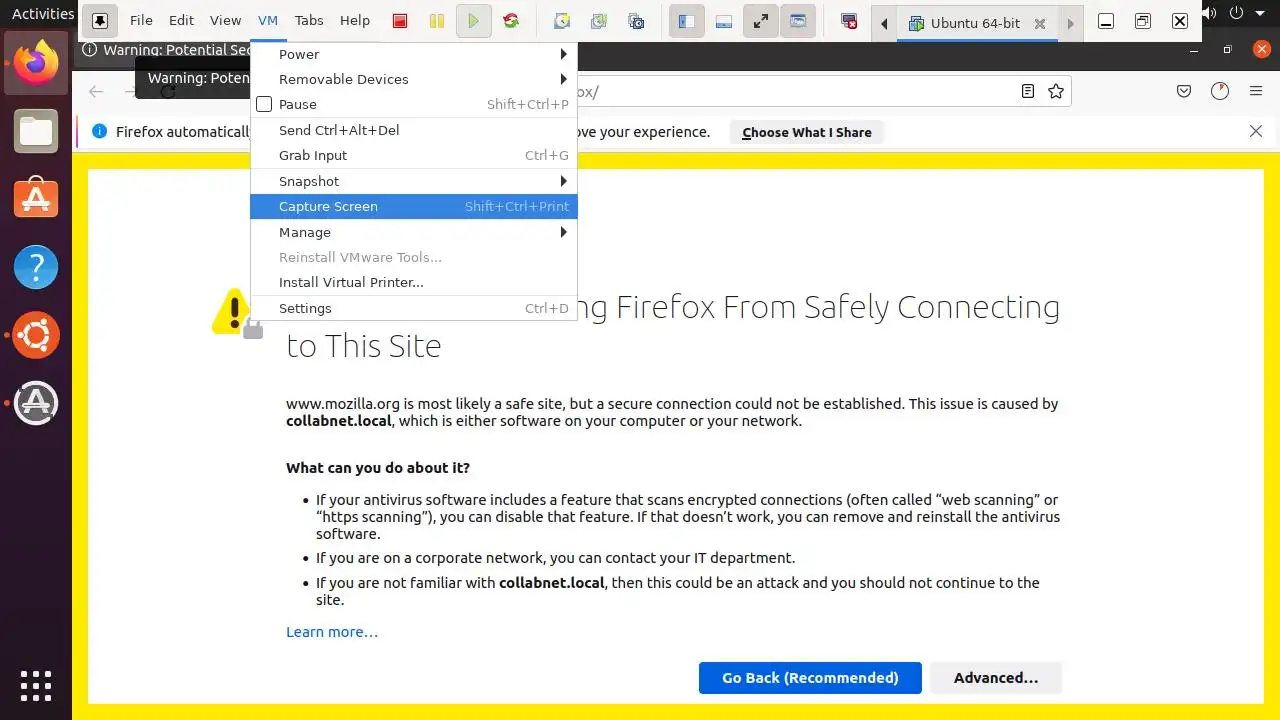1280x720 pixels.
Task: Open Settings from VM menu
Action: (414, 308)
